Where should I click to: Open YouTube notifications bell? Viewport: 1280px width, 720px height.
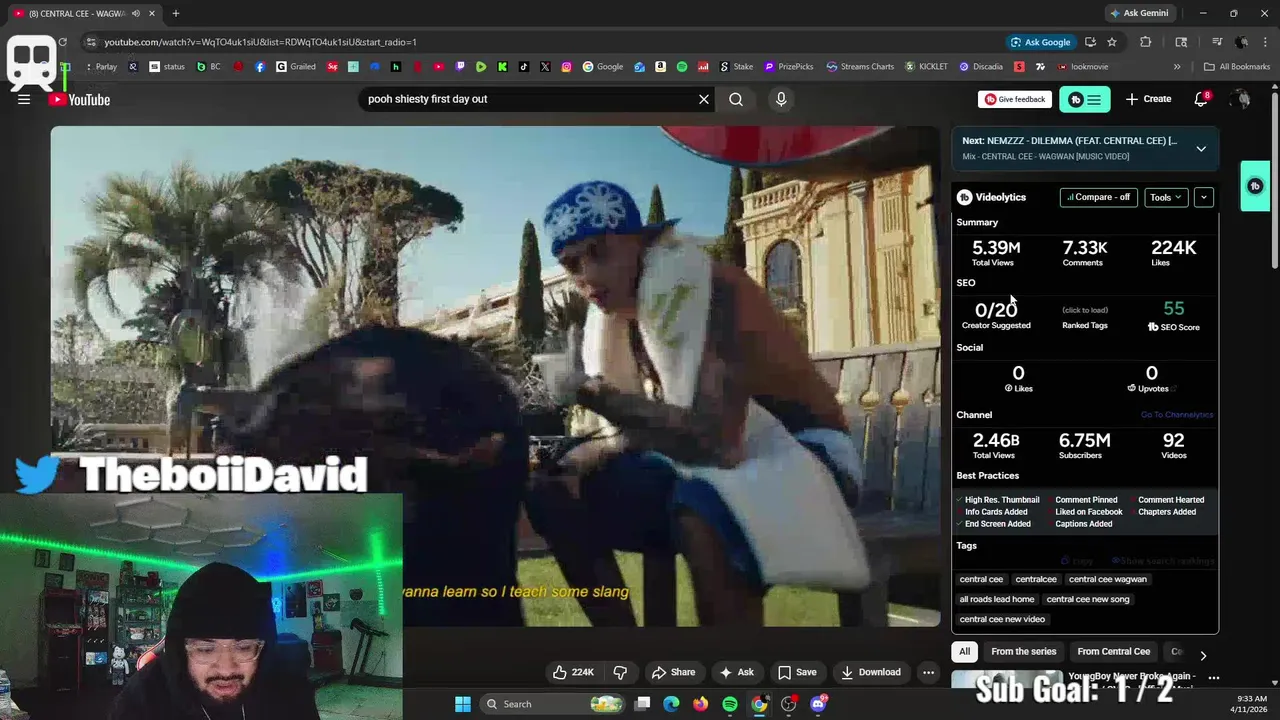[1201, 99]
